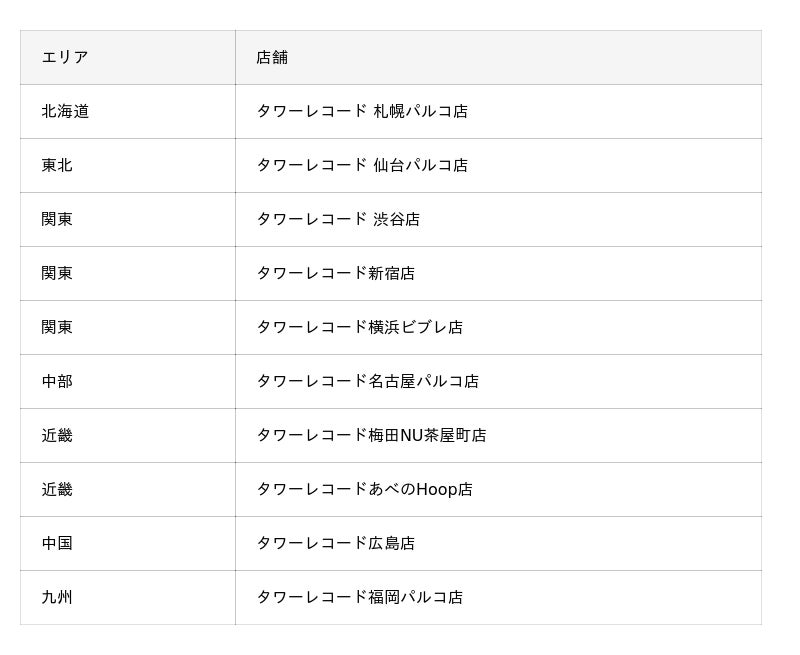Click タワーレコード 札幌パルコ店 store entry
The image size is (800, 655).
[x=362, y=111]
